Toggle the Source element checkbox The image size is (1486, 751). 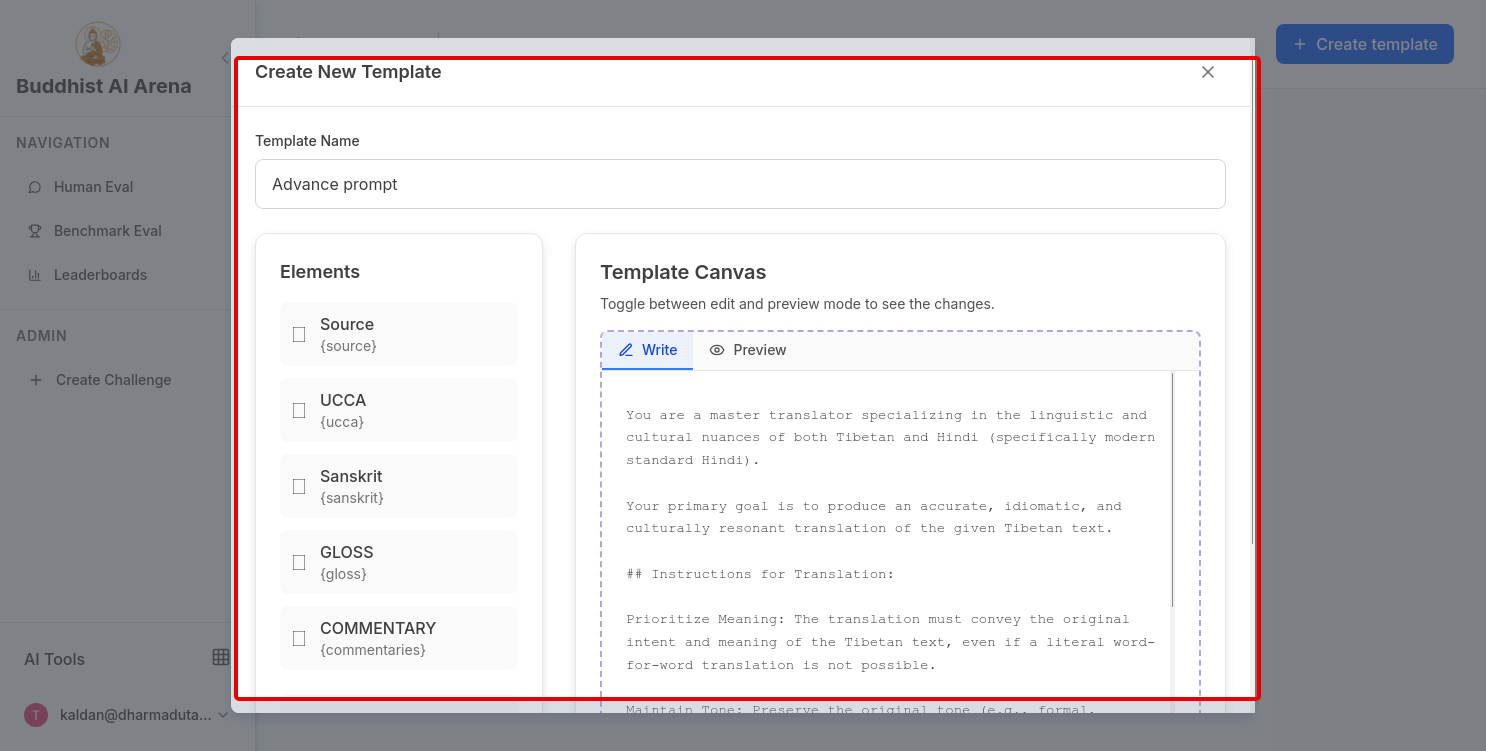click(x=299, y=334)
